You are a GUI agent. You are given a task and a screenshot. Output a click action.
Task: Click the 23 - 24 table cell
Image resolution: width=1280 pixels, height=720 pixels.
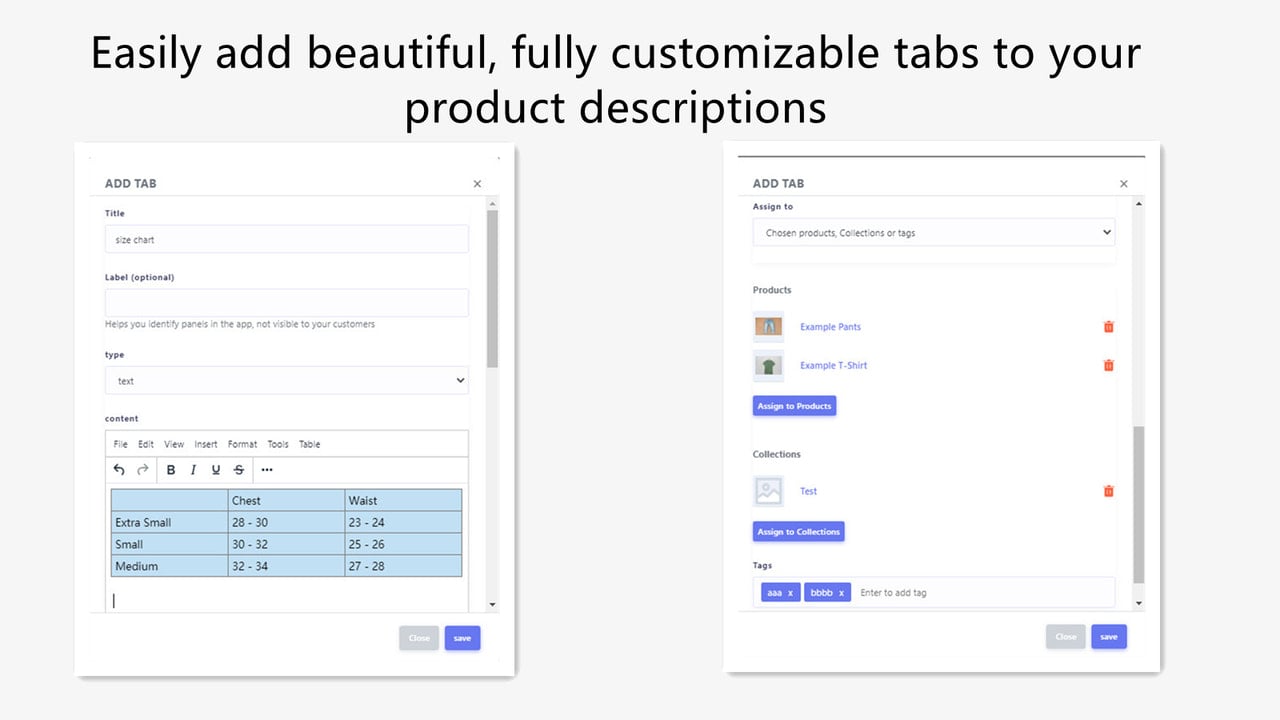click(403, 522)
